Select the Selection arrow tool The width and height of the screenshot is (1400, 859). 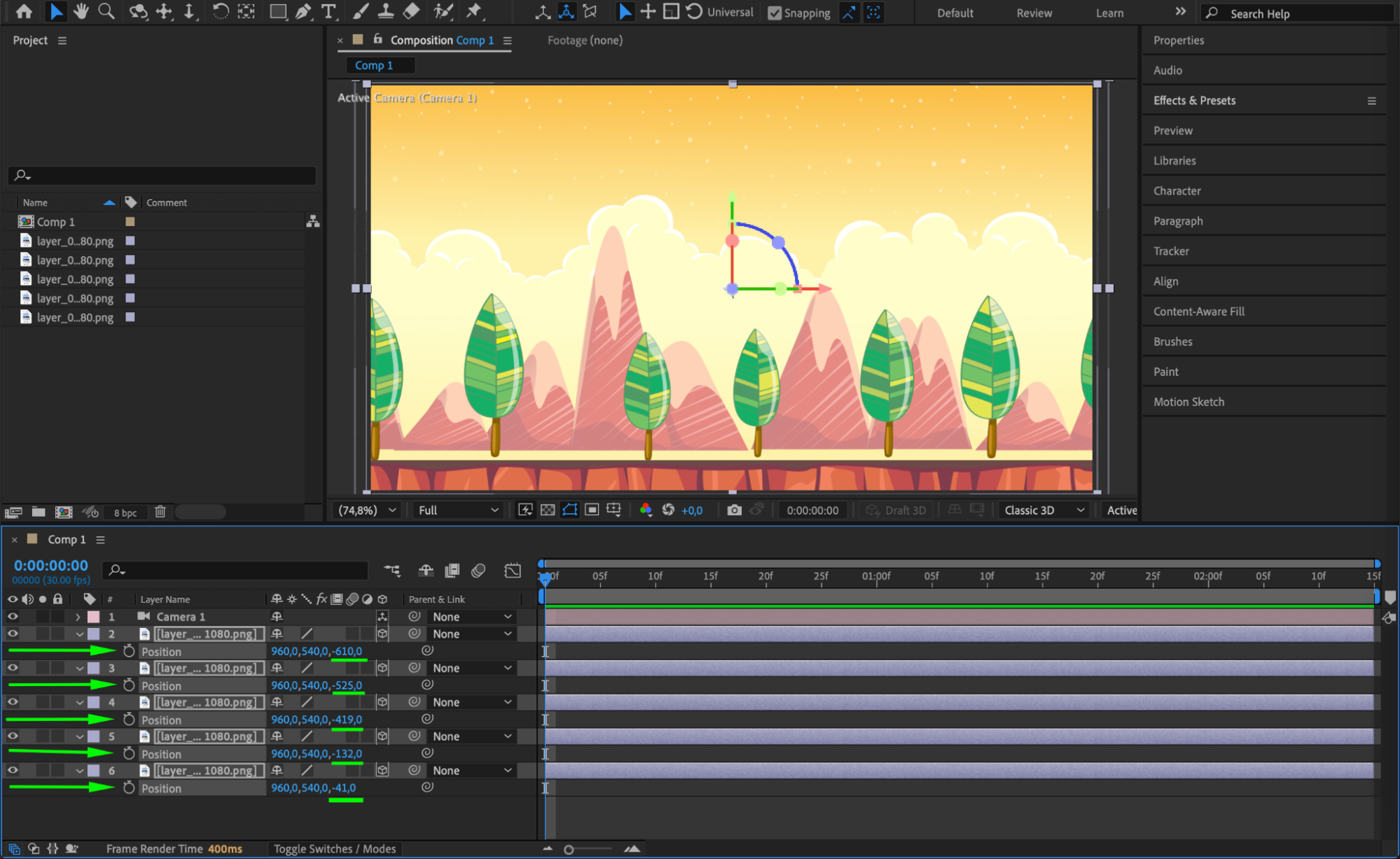click(x=56, y=11)
